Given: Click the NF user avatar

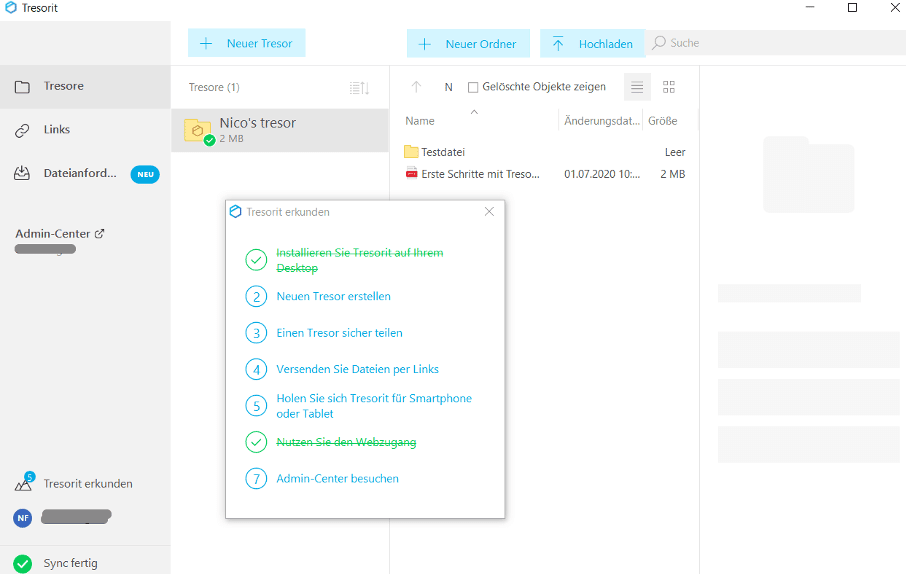Looking at the screenshot, I should click(23, 518).
